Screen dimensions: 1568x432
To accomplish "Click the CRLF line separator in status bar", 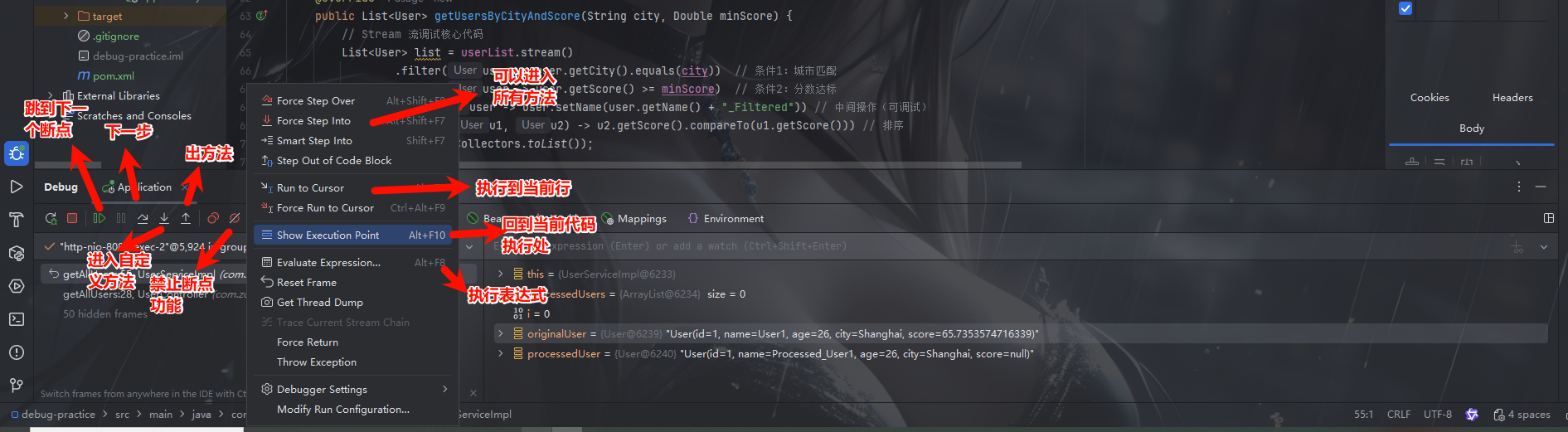I will click(1399, 414).
